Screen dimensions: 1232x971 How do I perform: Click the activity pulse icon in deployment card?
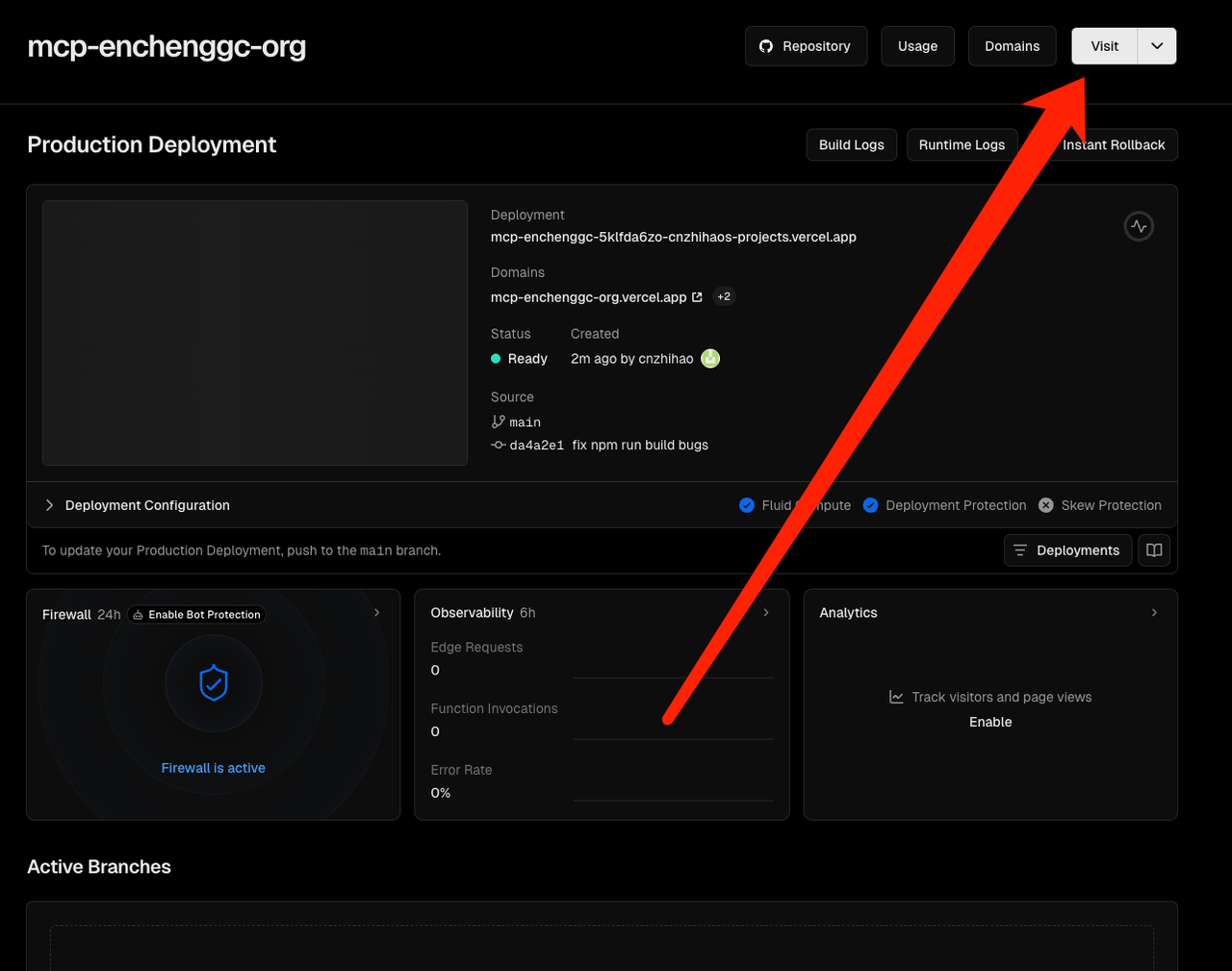(x=1139, y=226)
